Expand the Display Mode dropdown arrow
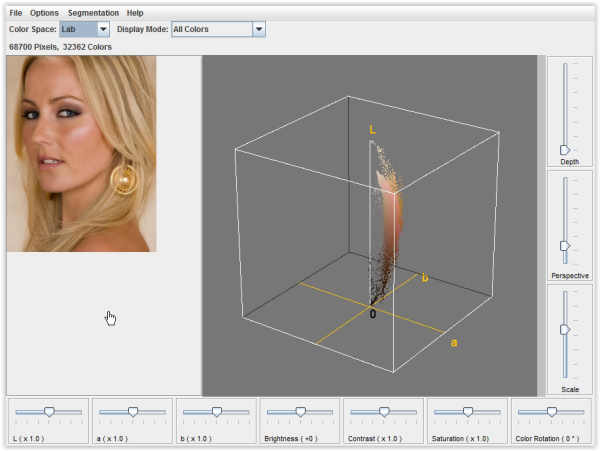 [x=259, y=30]
